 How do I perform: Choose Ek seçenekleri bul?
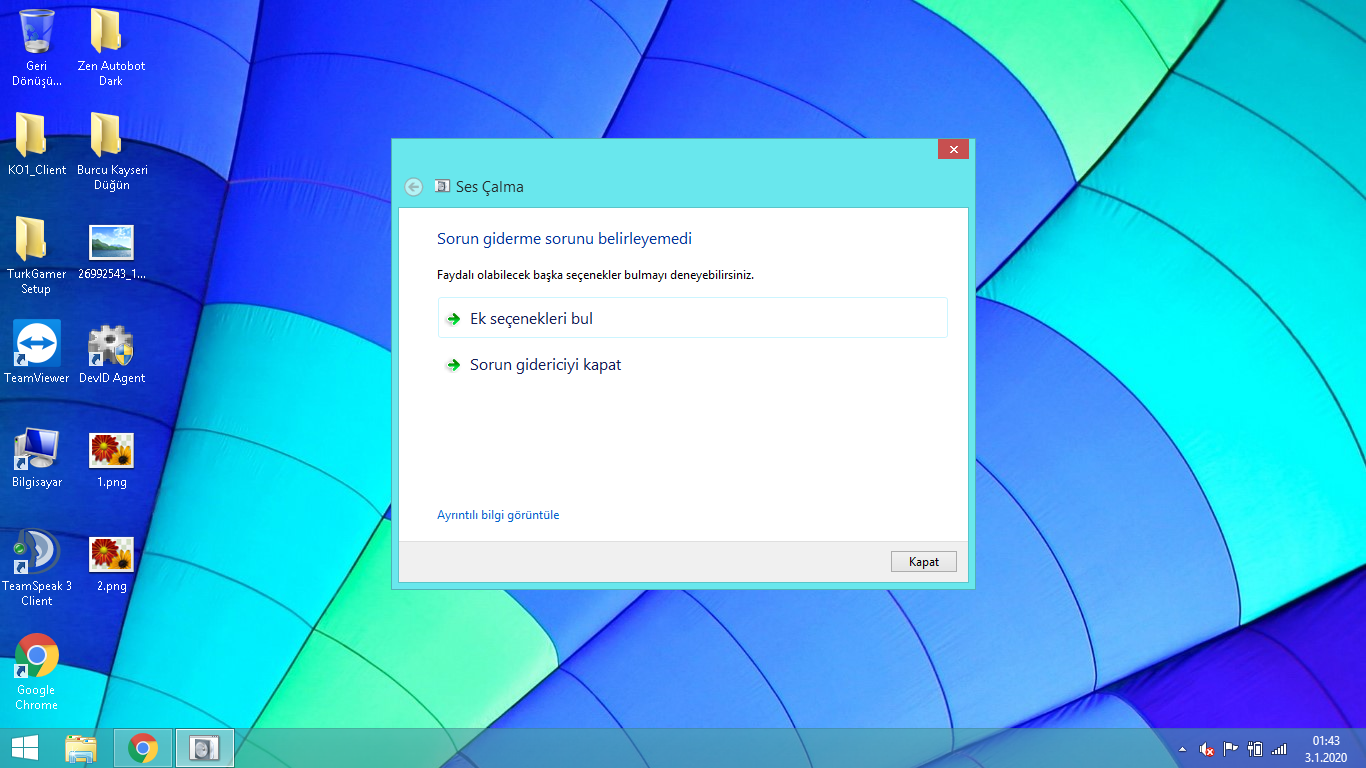[692, 318]
